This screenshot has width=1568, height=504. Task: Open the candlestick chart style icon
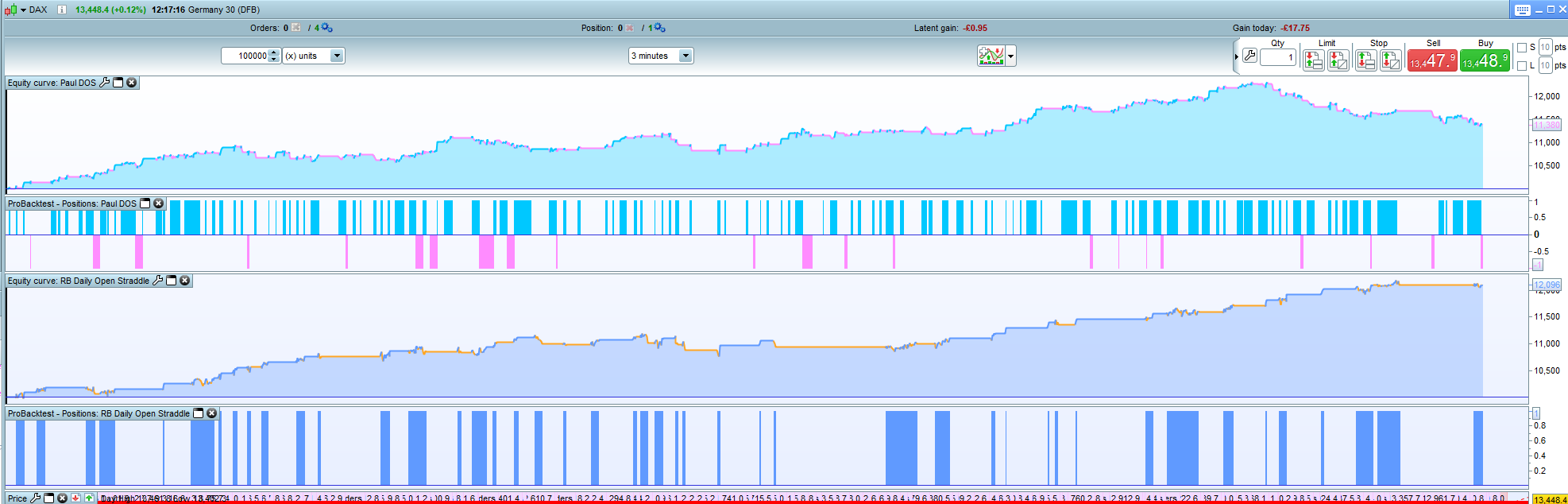11,10
